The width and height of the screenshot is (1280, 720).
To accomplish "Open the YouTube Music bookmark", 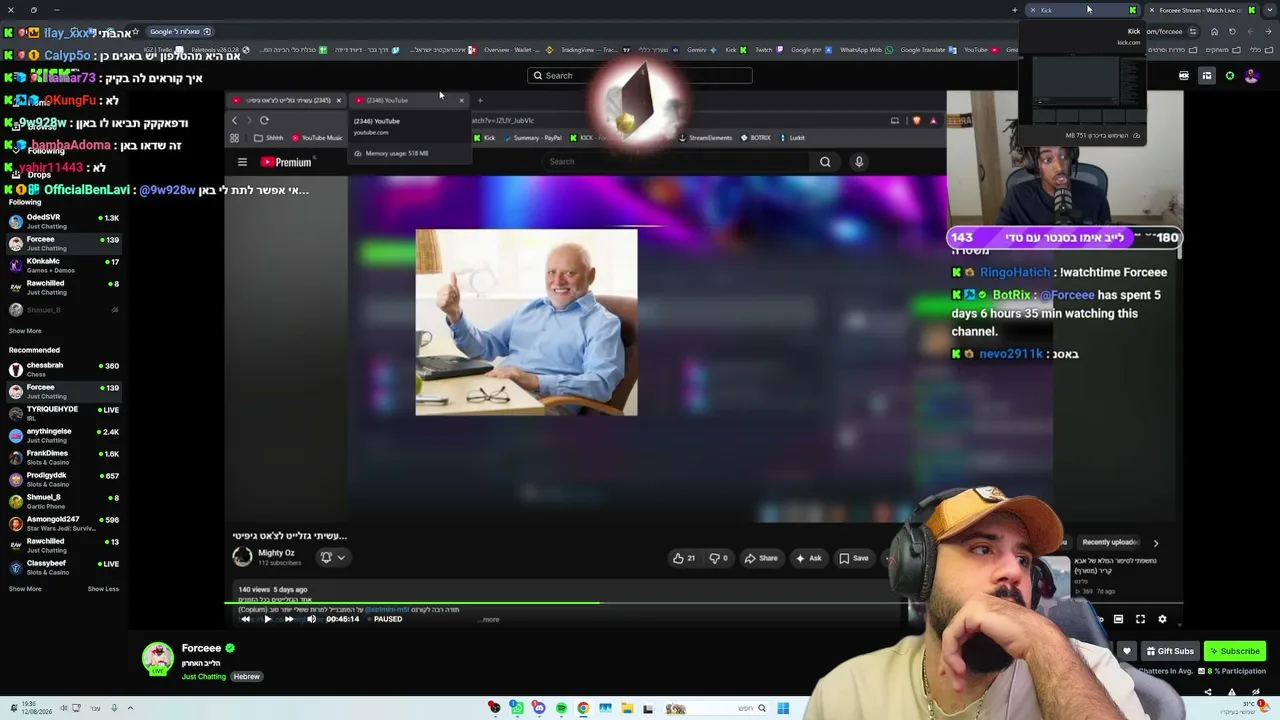I will pyautogui.click(x=317, y=138).
